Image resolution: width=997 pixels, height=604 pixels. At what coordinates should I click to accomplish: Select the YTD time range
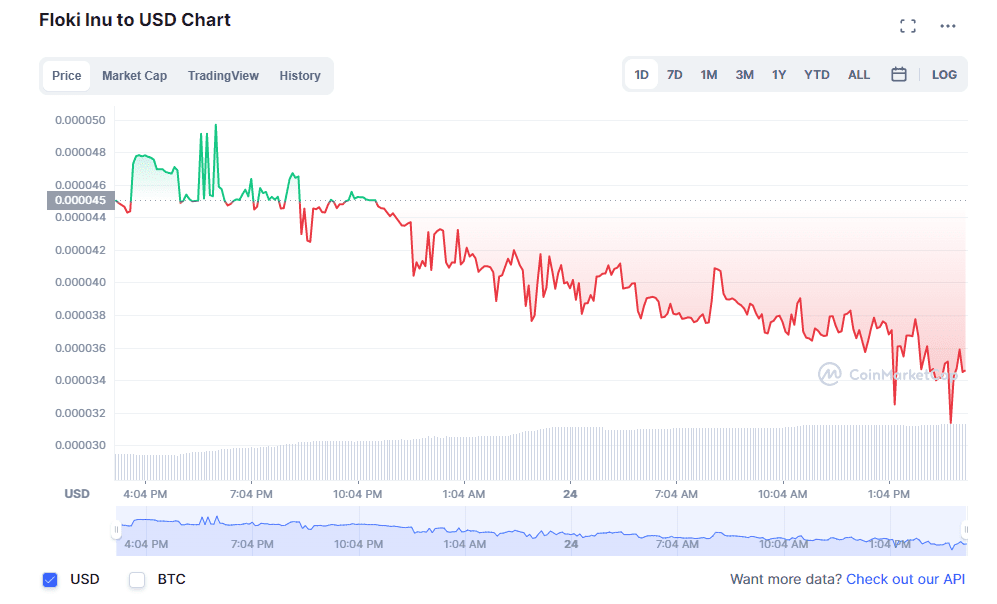pos(816,74)
